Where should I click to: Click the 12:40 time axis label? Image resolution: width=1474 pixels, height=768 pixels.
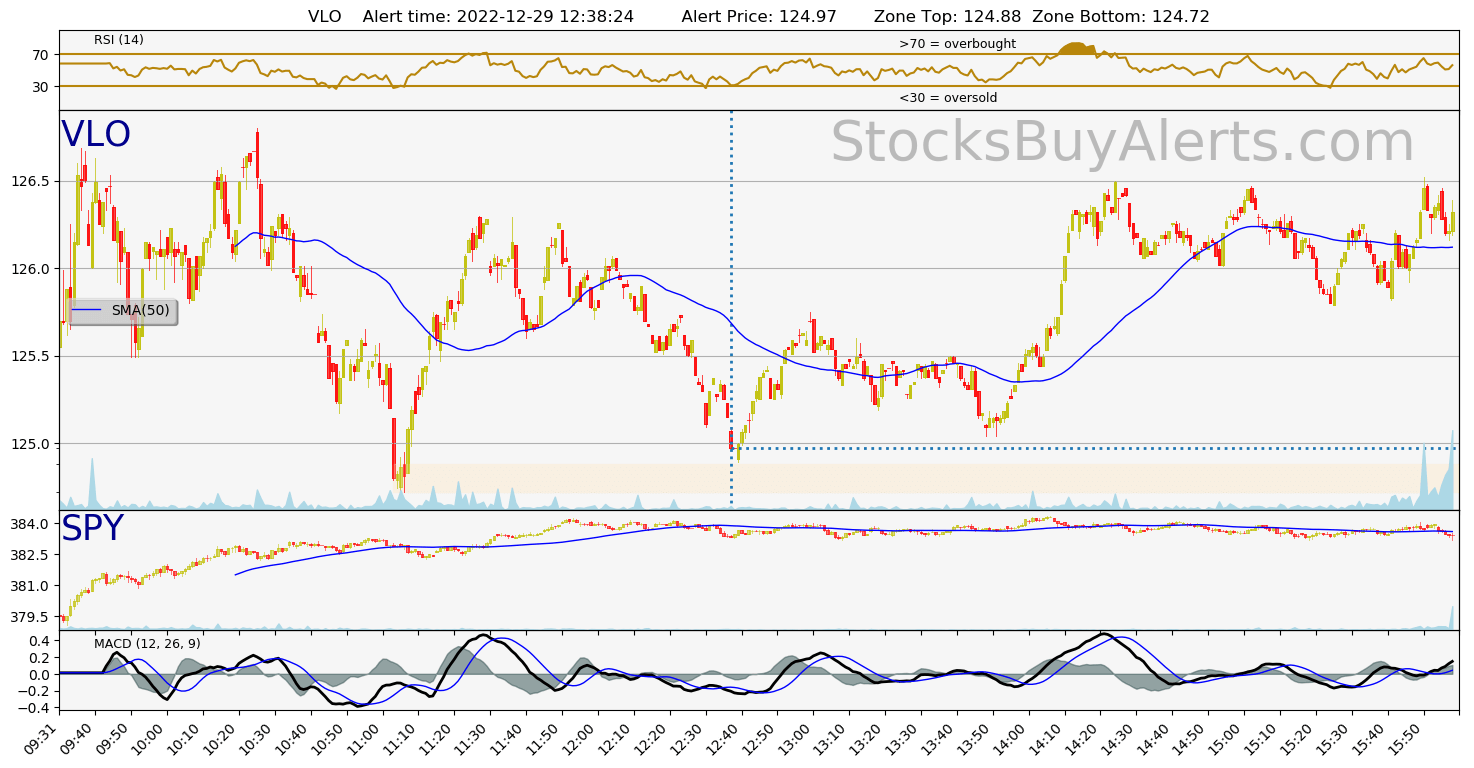pos(724,738)
